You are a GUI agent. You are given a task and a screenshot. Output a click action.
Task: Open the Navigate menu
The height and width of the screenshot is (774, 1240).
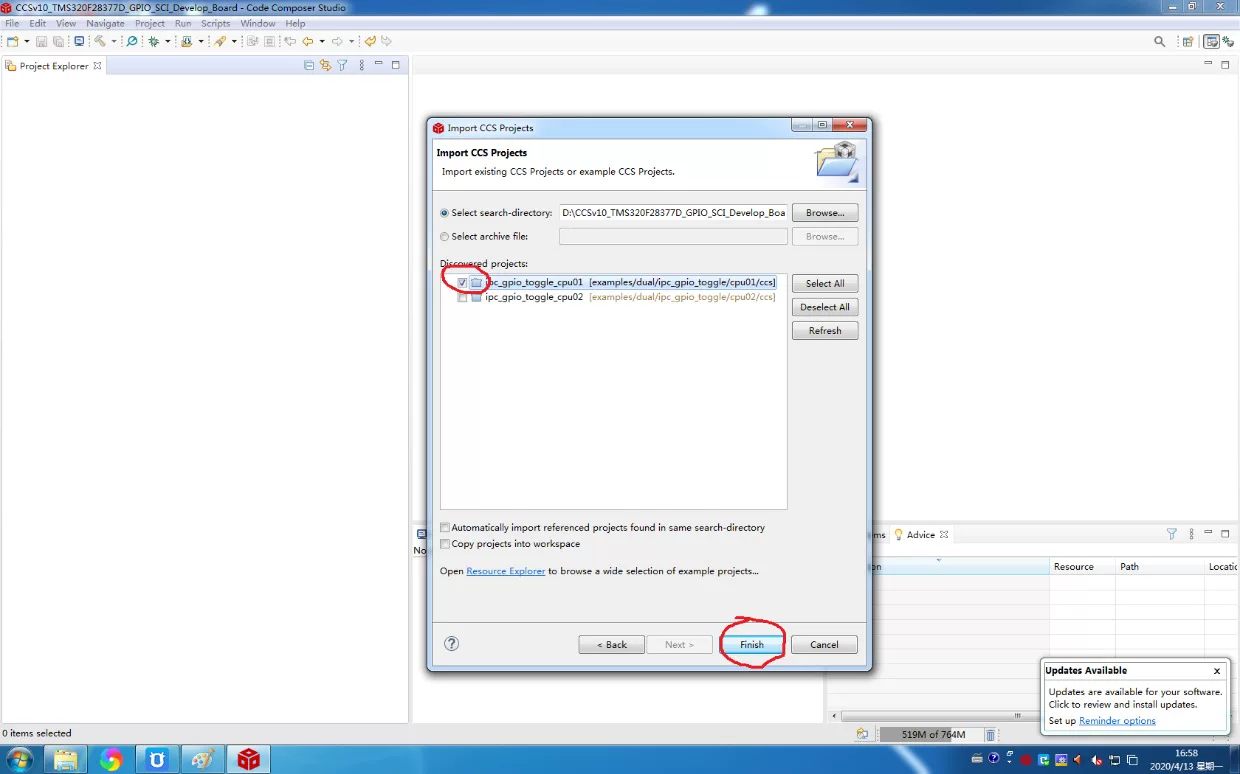pyautogui.click(x=105, y=23)
